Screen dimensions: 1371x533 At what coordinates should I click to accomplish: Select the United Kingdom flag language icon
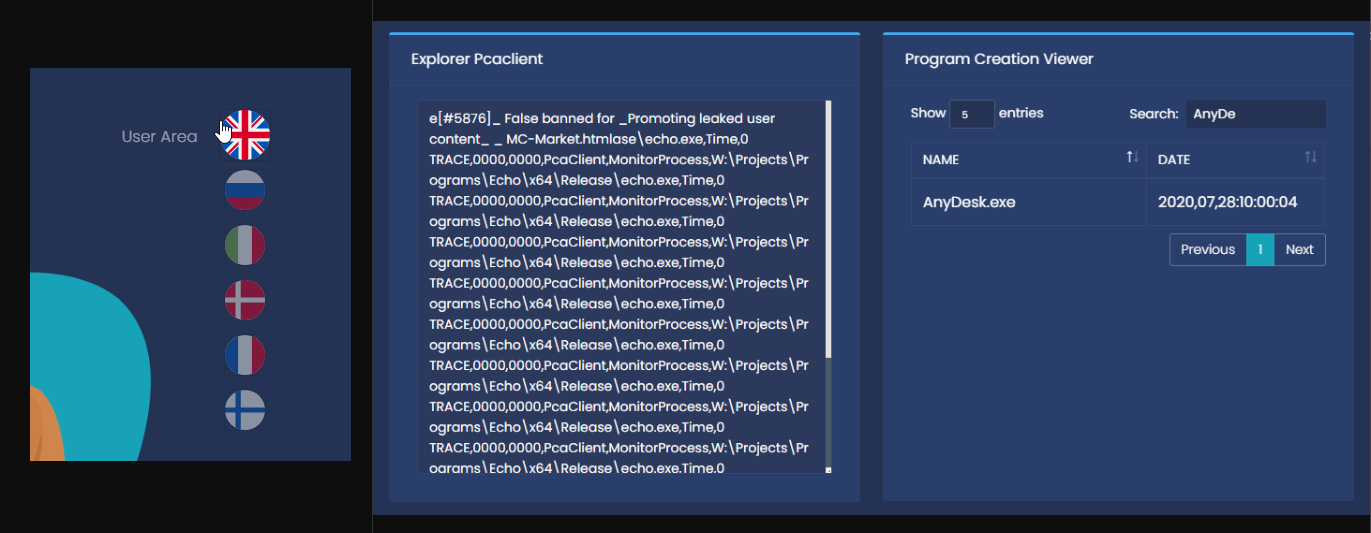[x=245, y=135]
